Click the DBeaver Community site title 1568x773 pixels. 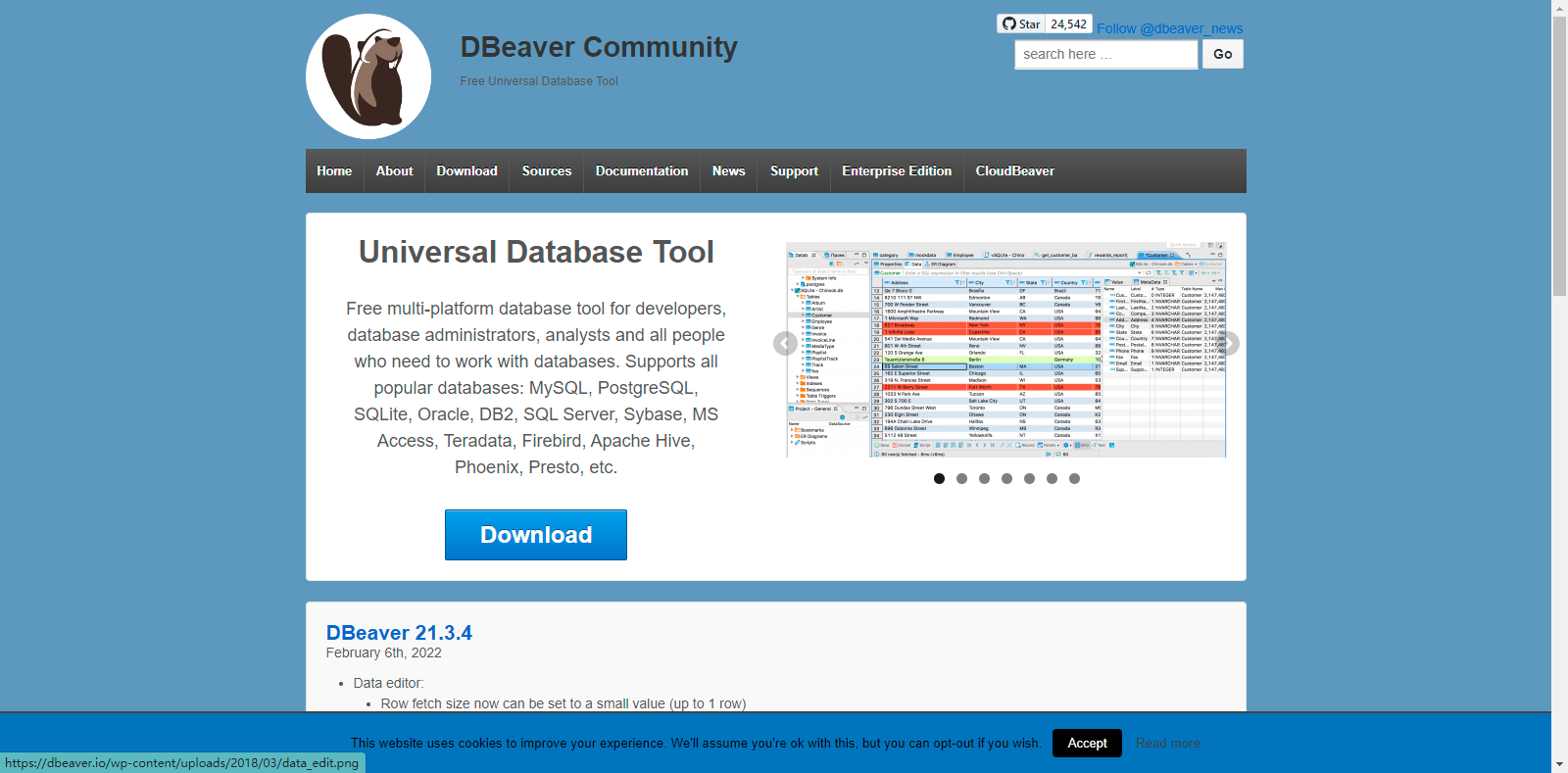coord(599,47)
